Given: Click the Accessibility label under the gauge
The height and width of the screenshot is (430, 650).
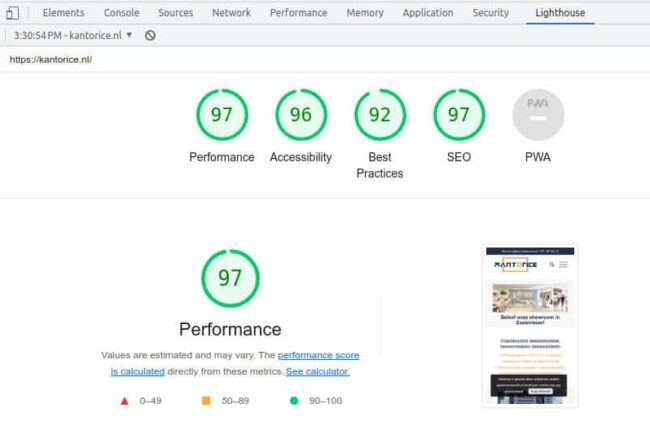Looking at the screenshot, I should click(301, 157).
